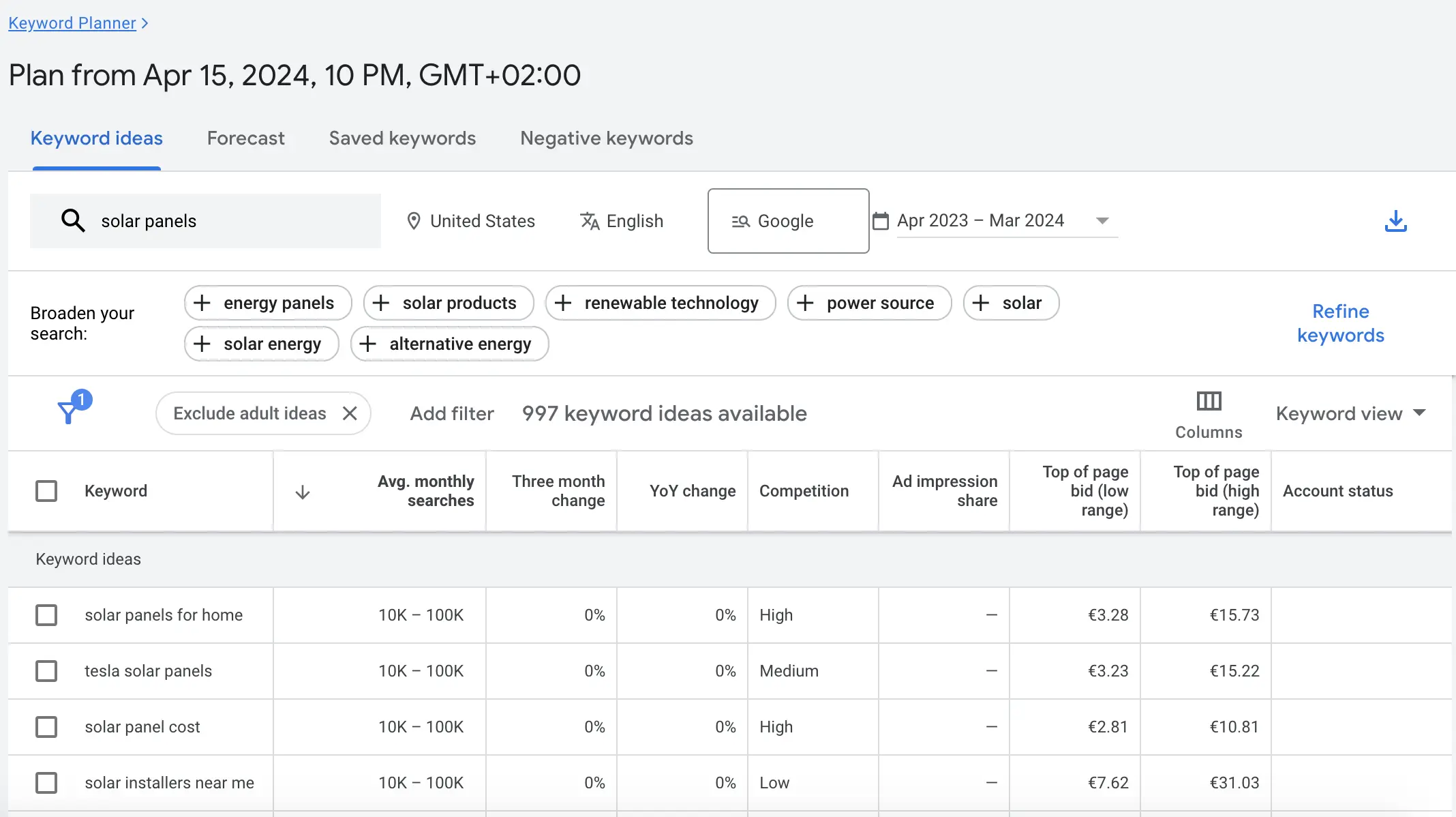Screen dimensions: 1456x817
Task: Click the location pin icon for United States
Action: tap(413, 221)
